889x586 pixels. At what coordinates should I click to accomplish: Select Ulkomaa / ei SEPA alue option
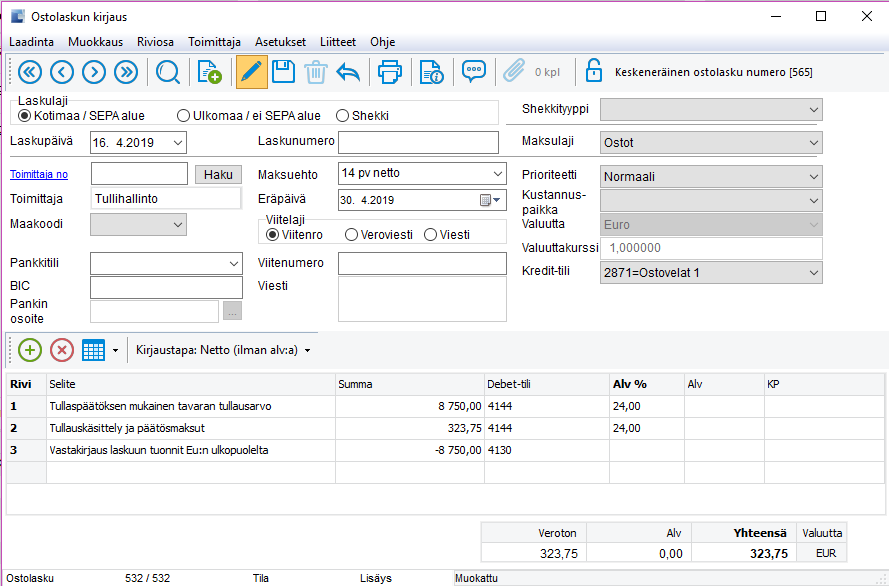click(x=183, y=115)
